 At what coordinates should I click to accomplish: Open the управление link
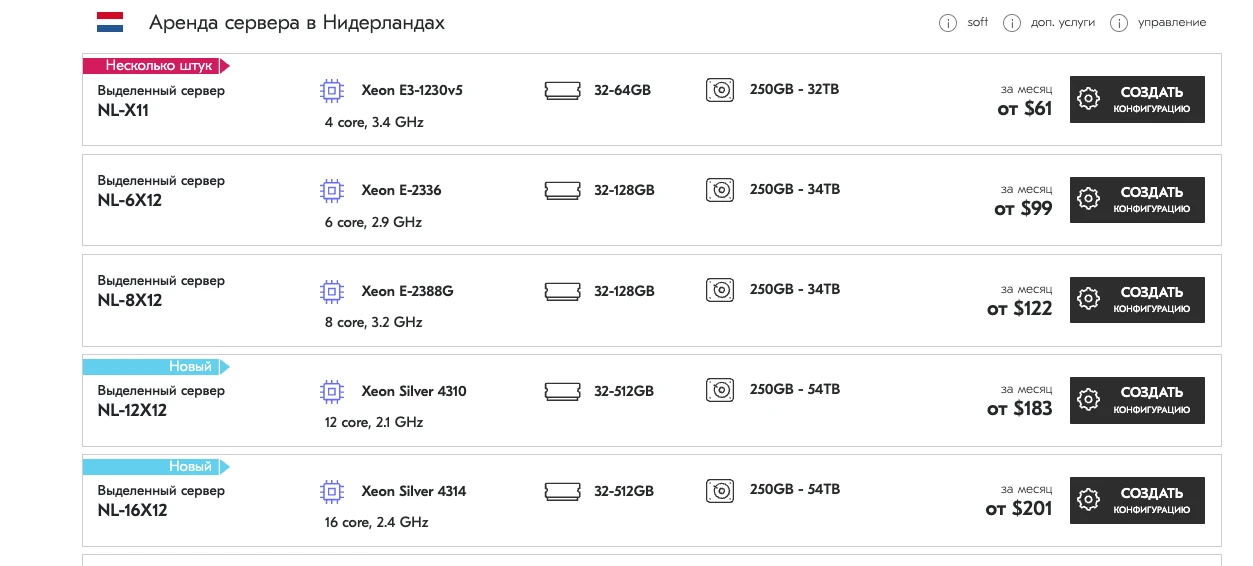point(1172,23)
